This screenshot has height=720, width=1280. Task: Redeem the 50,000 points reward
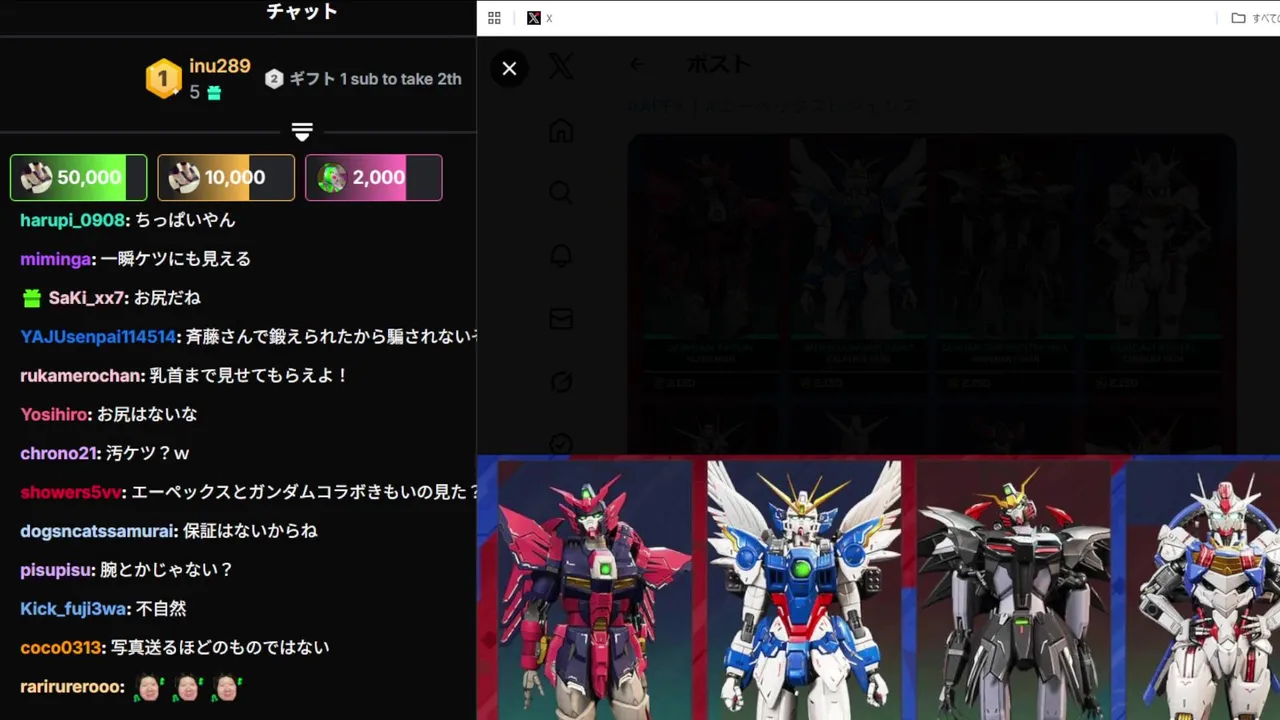pos(78,177)
